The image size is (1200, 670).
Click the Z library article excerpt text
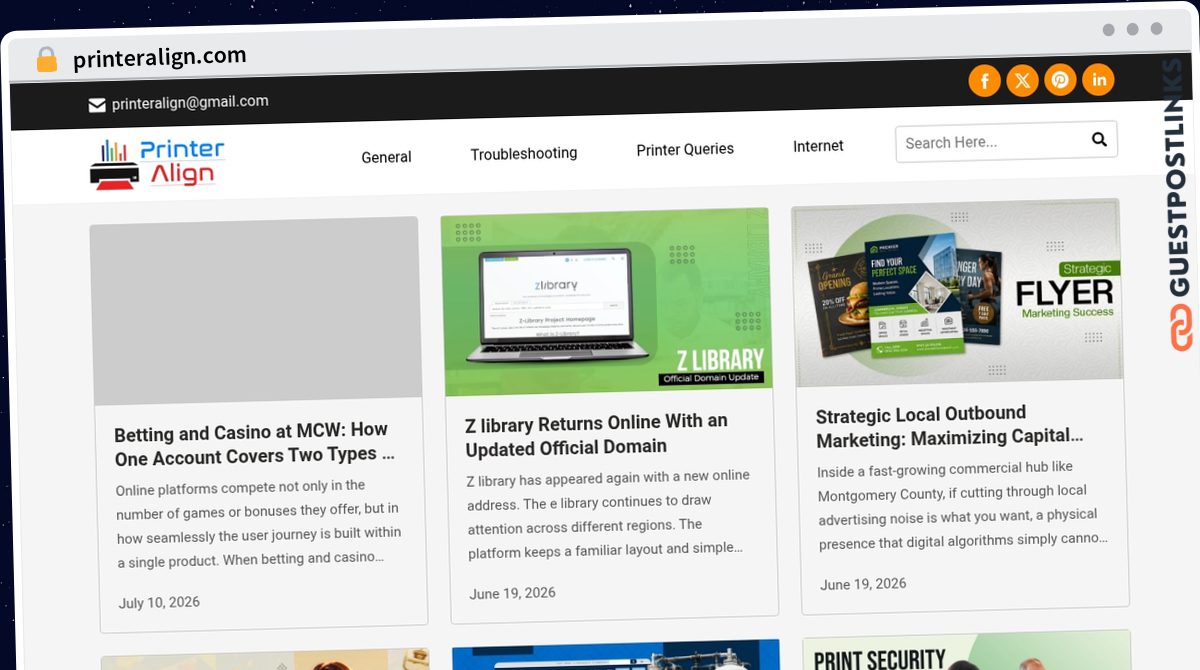point(608,513)
